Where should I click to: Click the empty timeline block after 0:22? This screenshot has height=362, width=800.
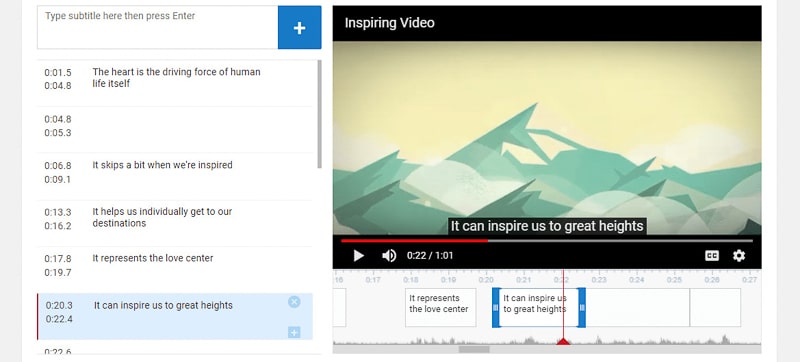point(638,307)
